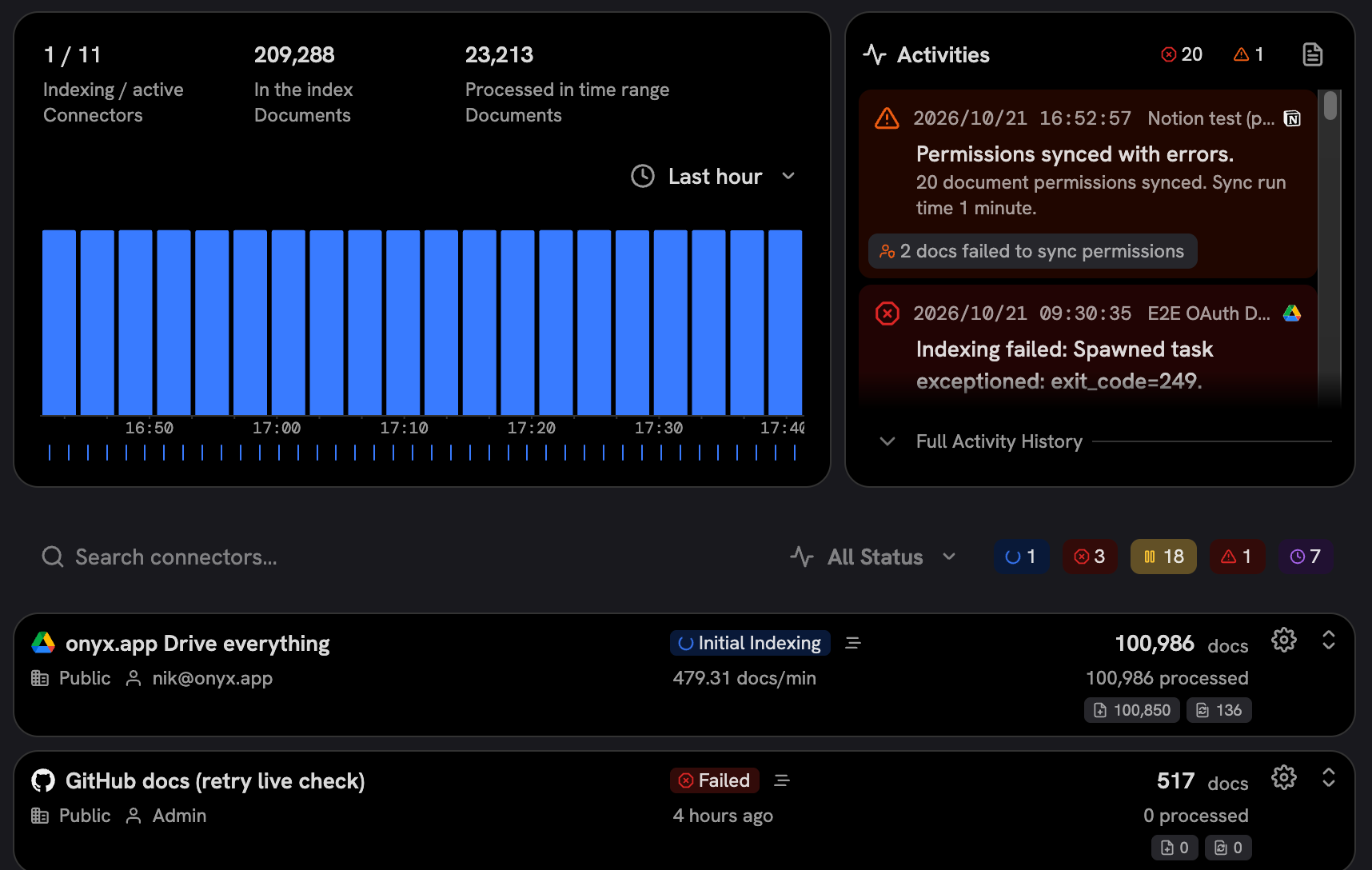The height and width of the screenshot is (870, 1372).
Task: Click the Permissions synced with errors message
Action: (1075, 155)
